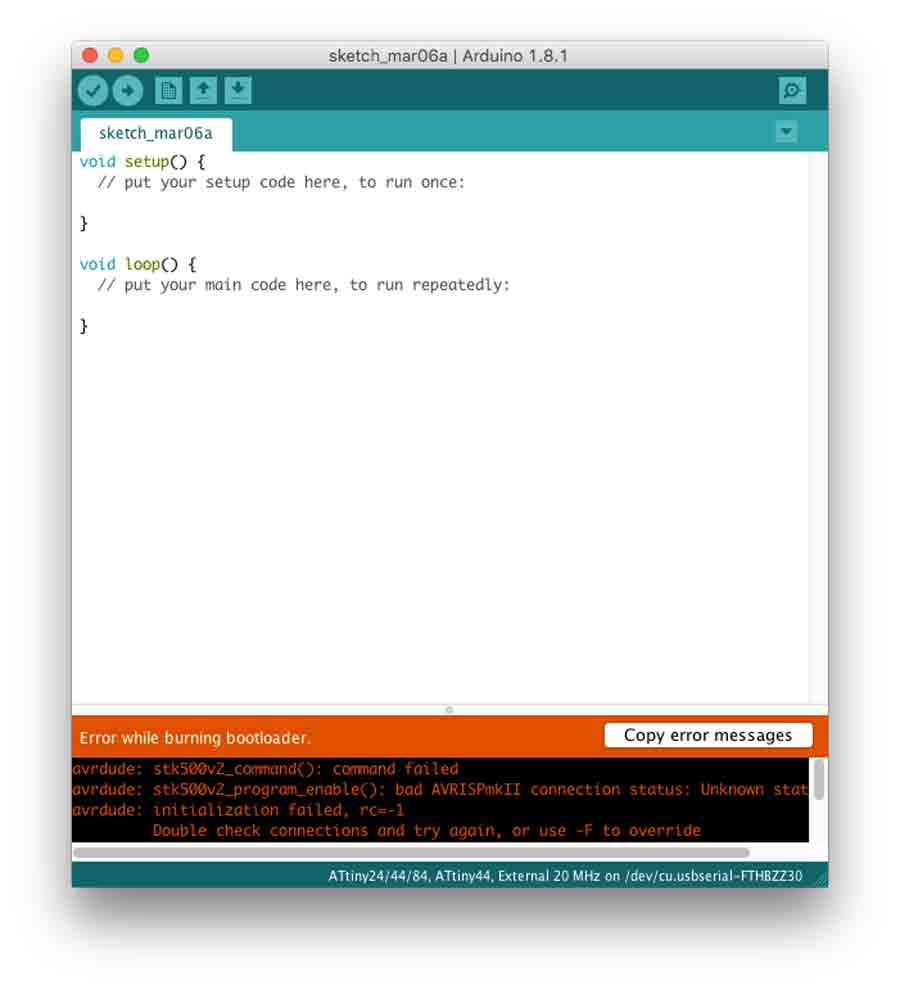Open a sketch using the Open icon
Screen dimensions: 900x990
[204, 91]
